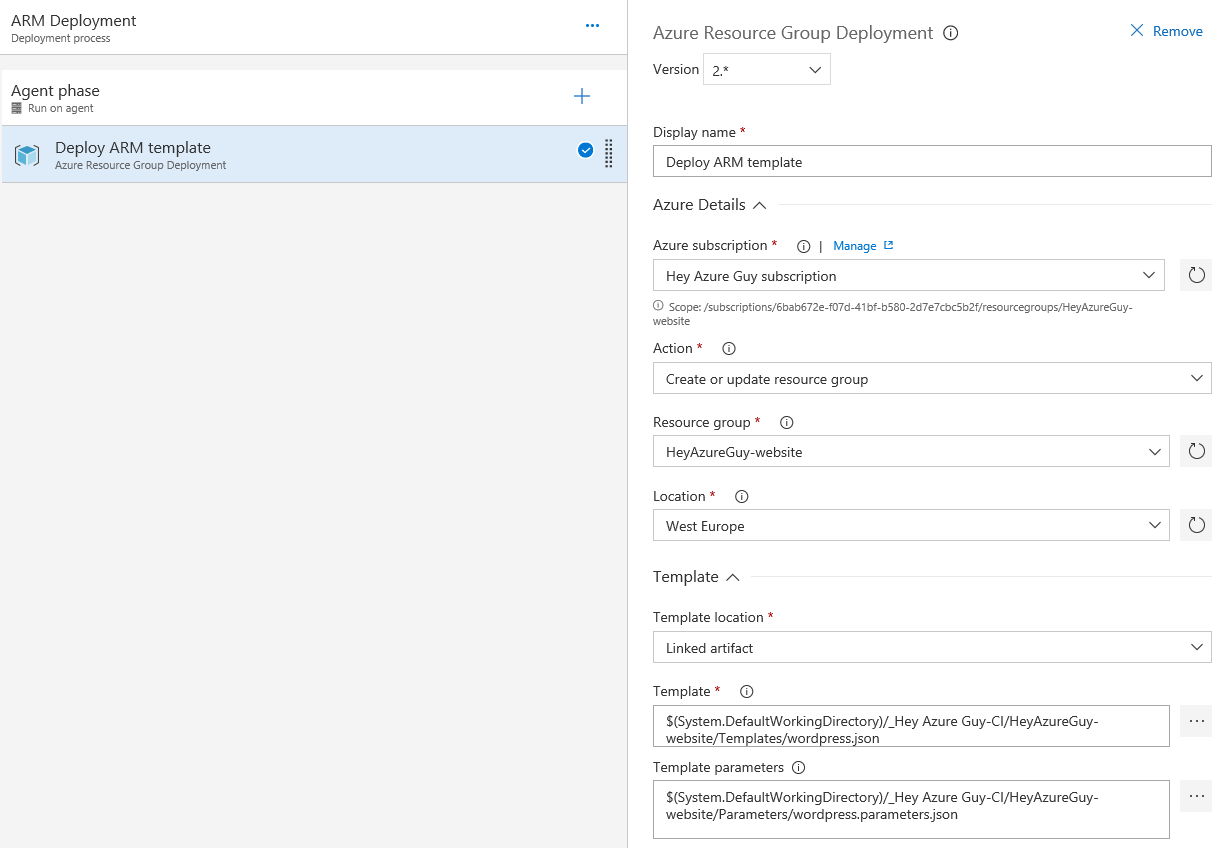This screenshot has width=1229, height=848.
Task: Refresh the Location list
Action: pyautogui.click(x=1196, y=525)
